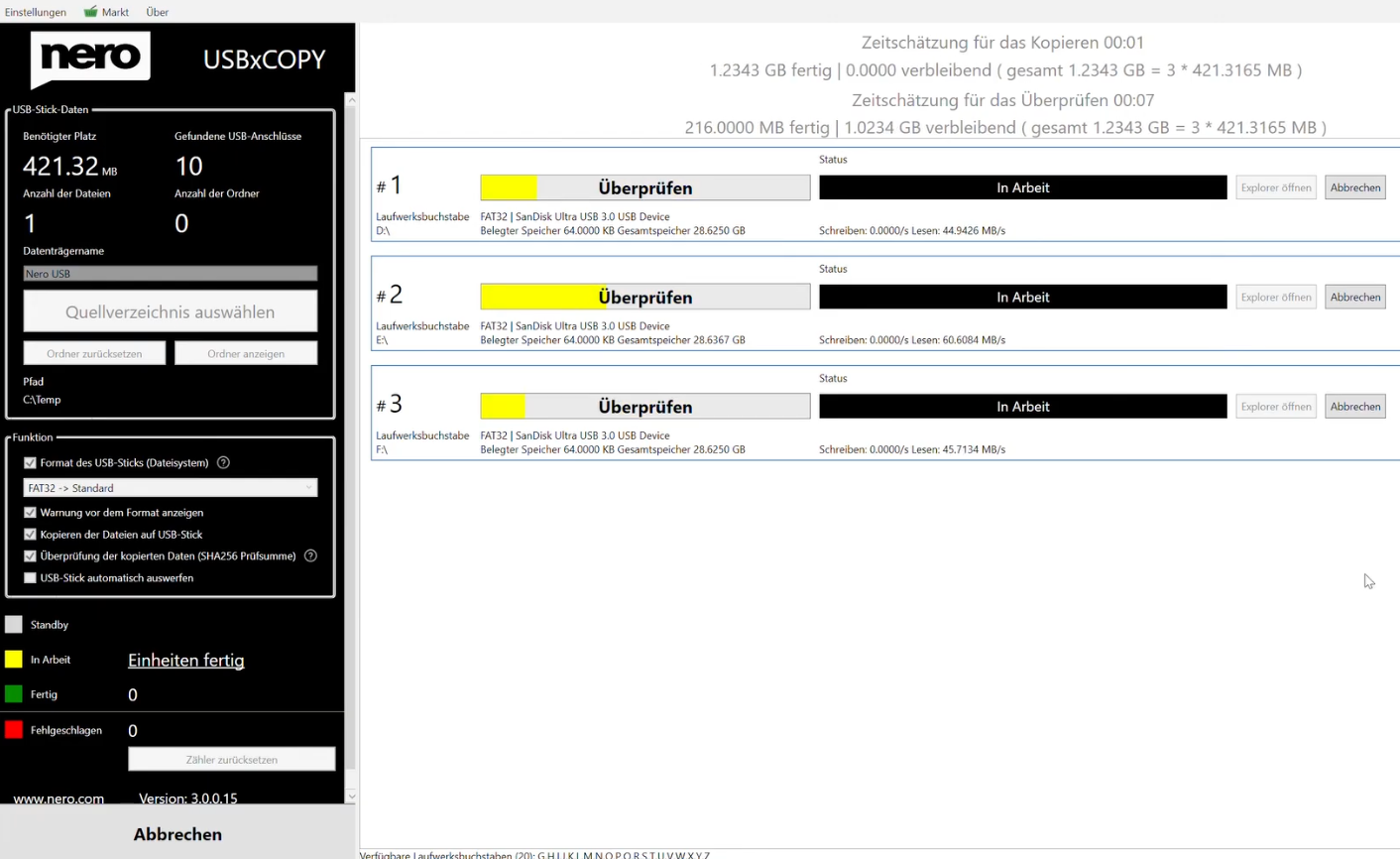Open the Über menu
This screenshot has height=859, width=1400.
(x=157, y=12)
